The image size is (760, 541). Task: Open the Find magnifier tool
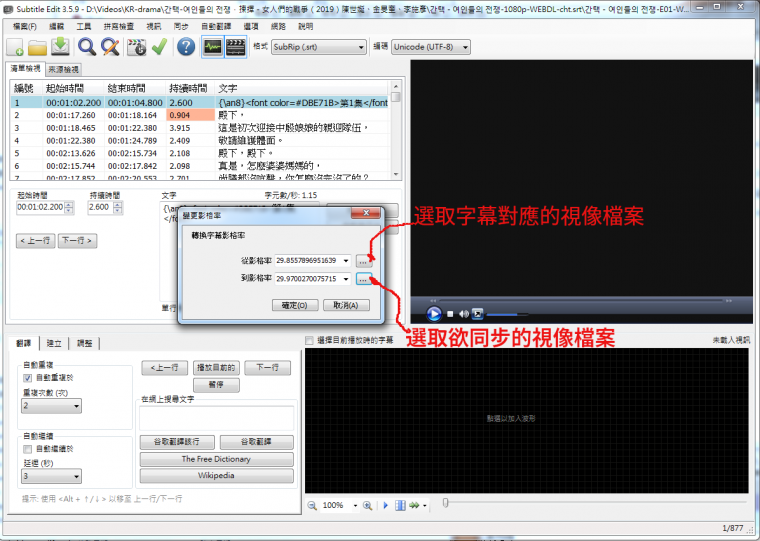(87, 47)
